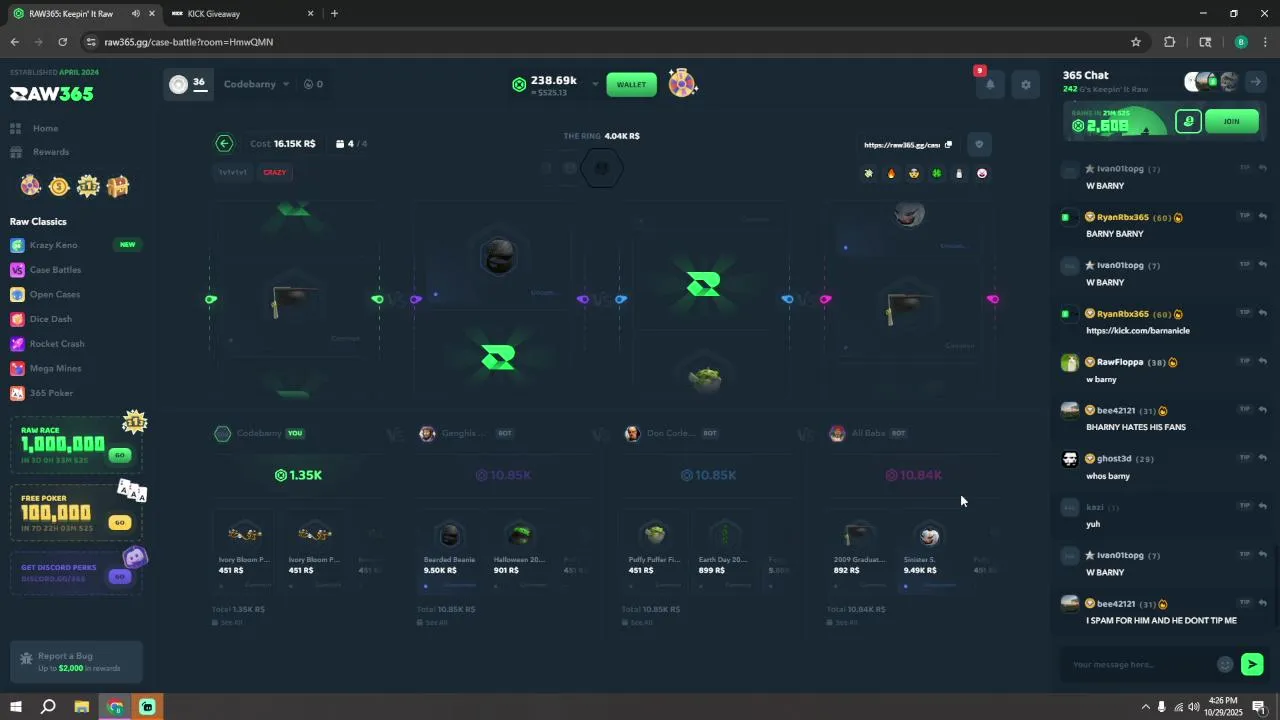The width and height of the screenshot is (1280, 720).
Task: Copy the case battle room link
Action: (948, 145)
